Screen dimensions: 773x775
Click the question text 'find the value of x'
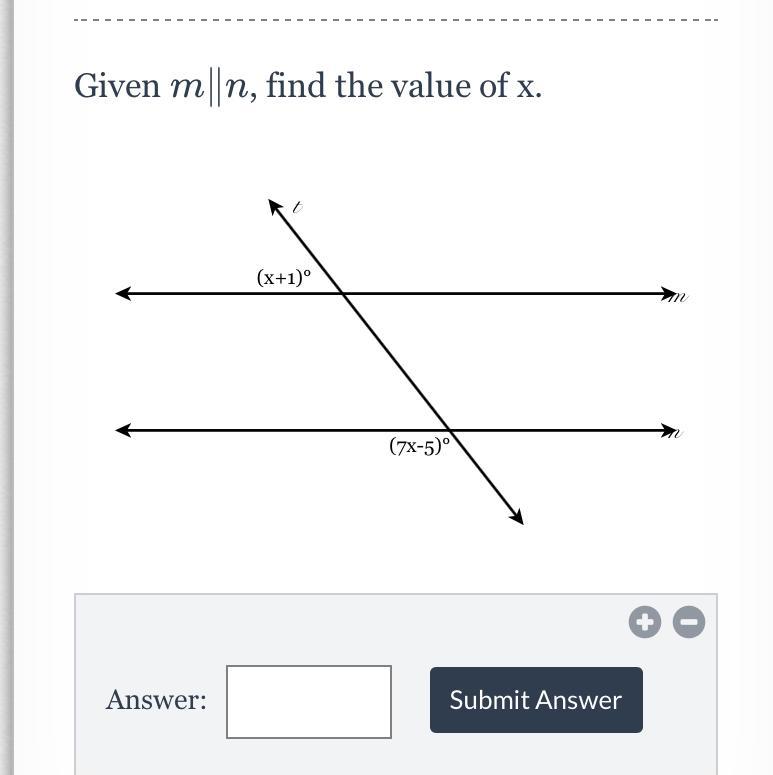(x=404, y=85)
